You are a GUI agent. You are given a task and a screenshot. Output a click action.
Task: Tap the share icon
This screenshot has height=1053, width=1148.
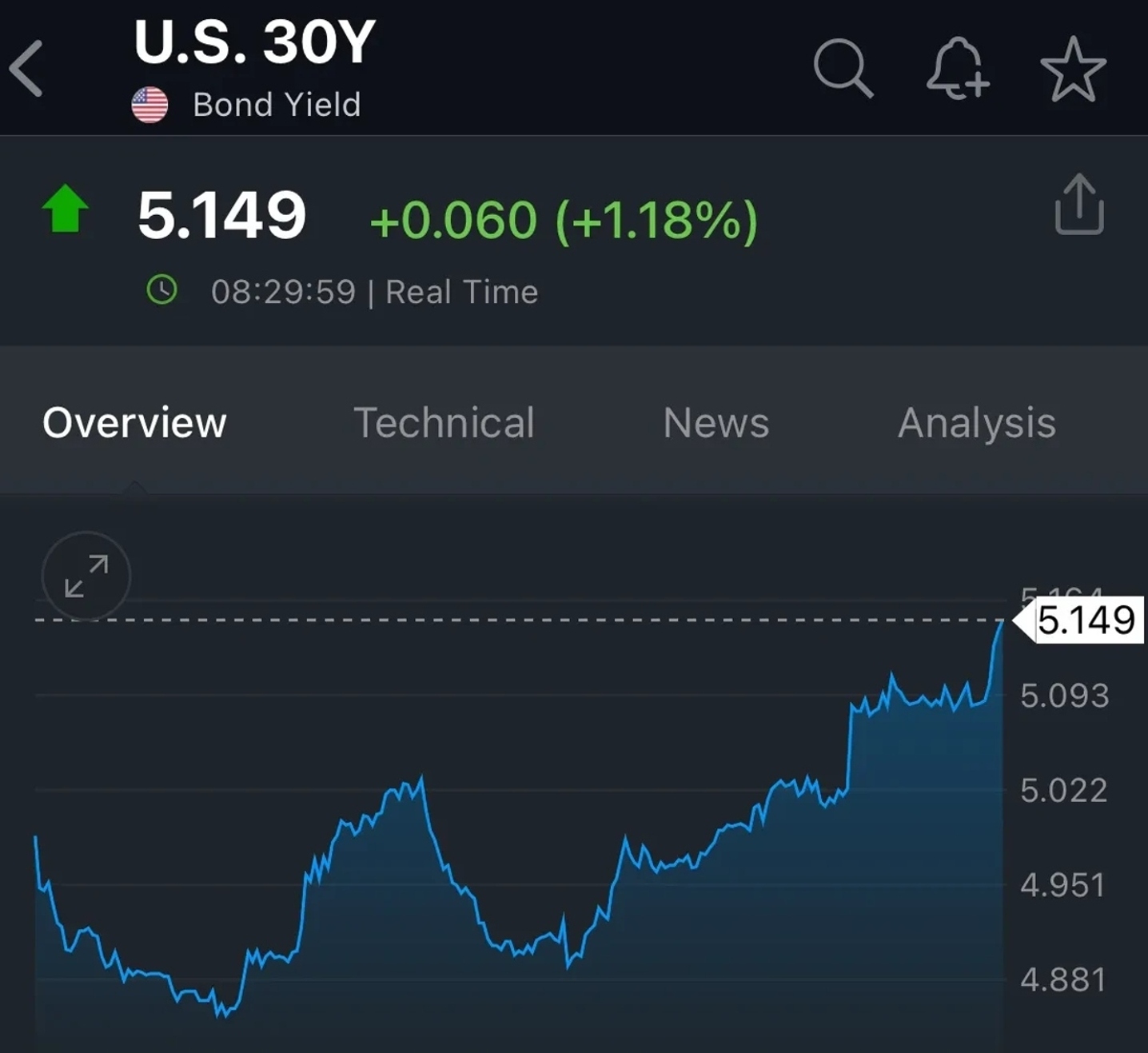pos(1079,205)
